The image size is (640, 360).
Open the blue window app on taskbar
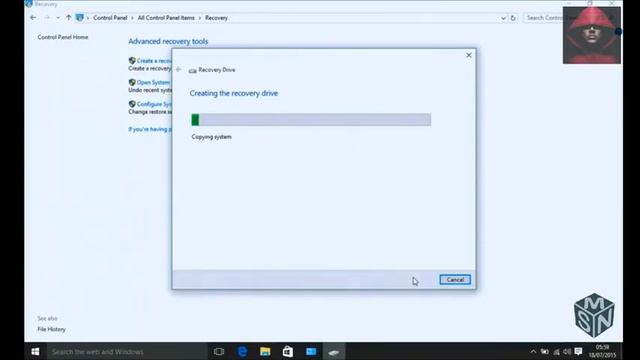coord(311,351)
